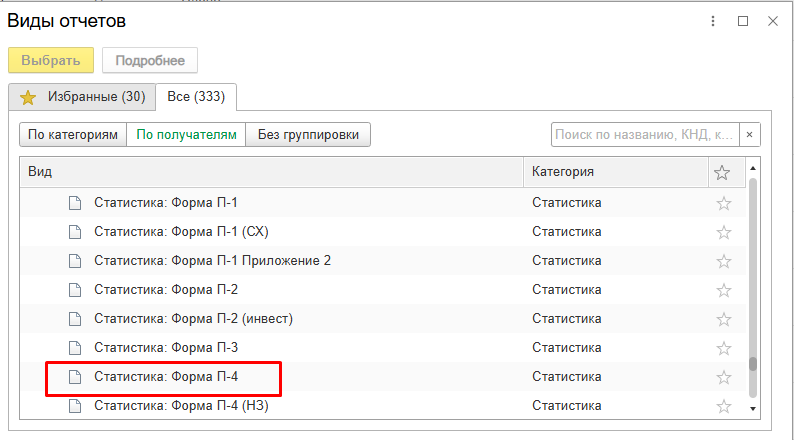Toggle favorite star for Форма П-2
The width and height of the screenshot is (794, 440).
[724, 290]
